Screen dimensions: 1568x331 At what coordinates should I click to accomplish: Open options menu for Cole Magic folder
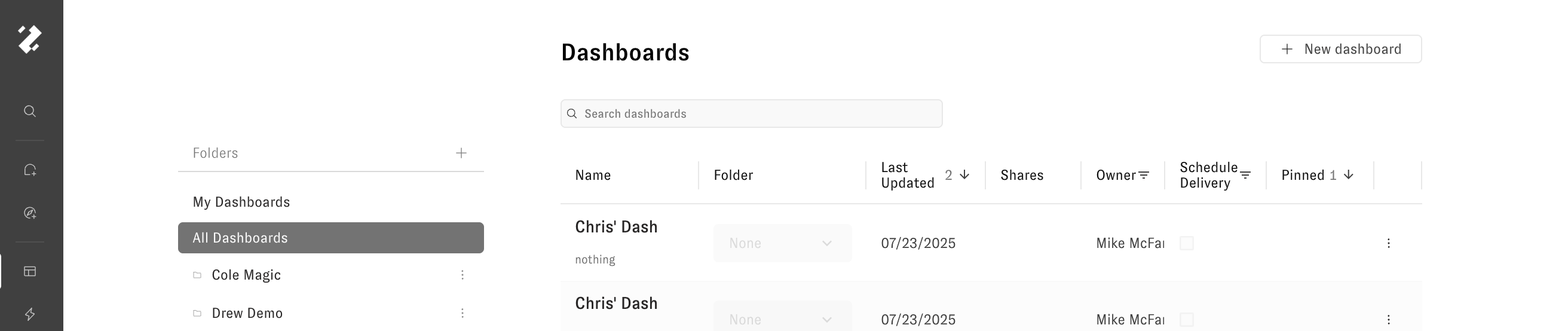[x=463, y=275]
